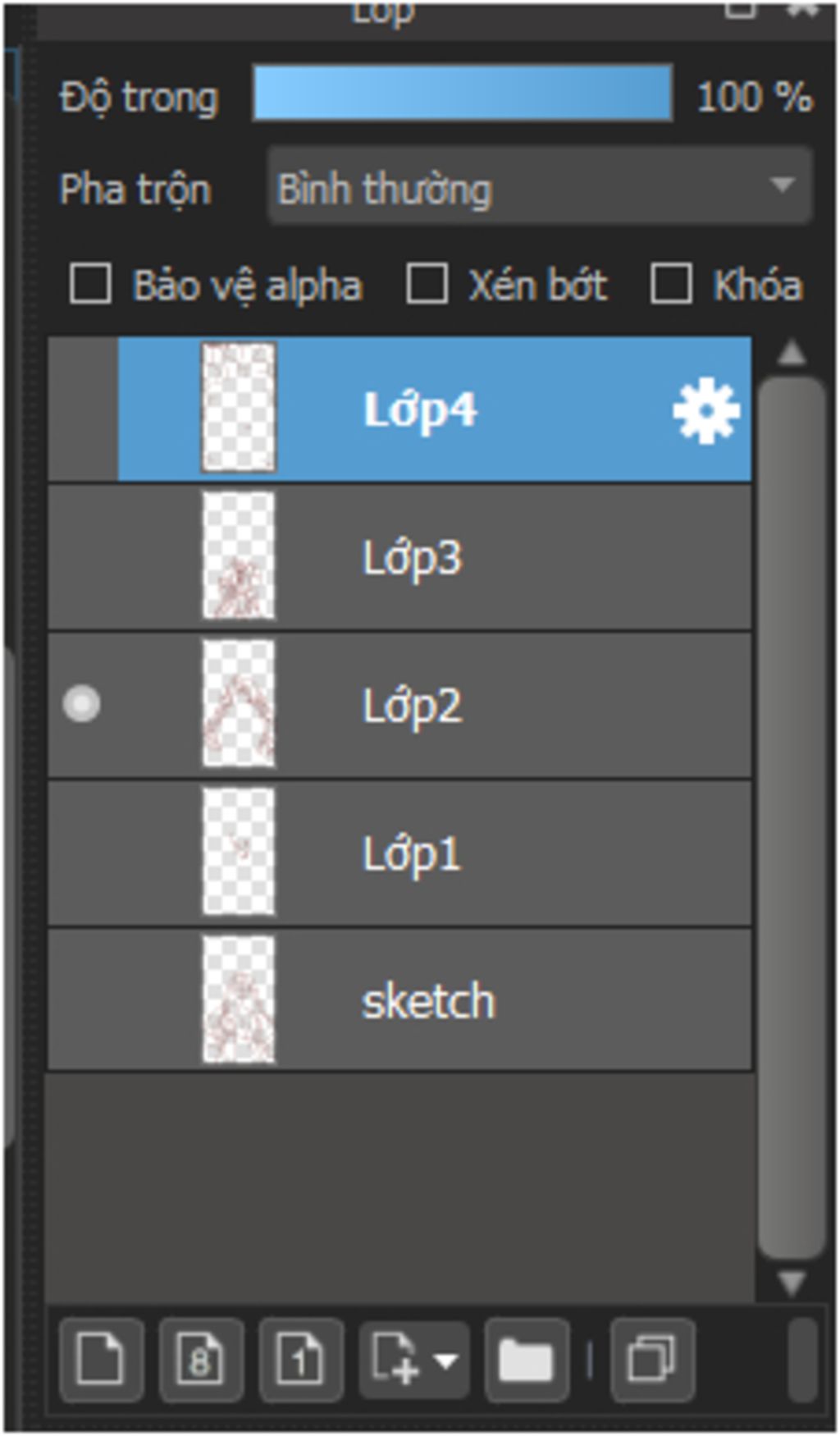Add a new 1-bit layer
Image resolution: width=840 pixels, height=1436 pixels.
tap(300, 1360)
